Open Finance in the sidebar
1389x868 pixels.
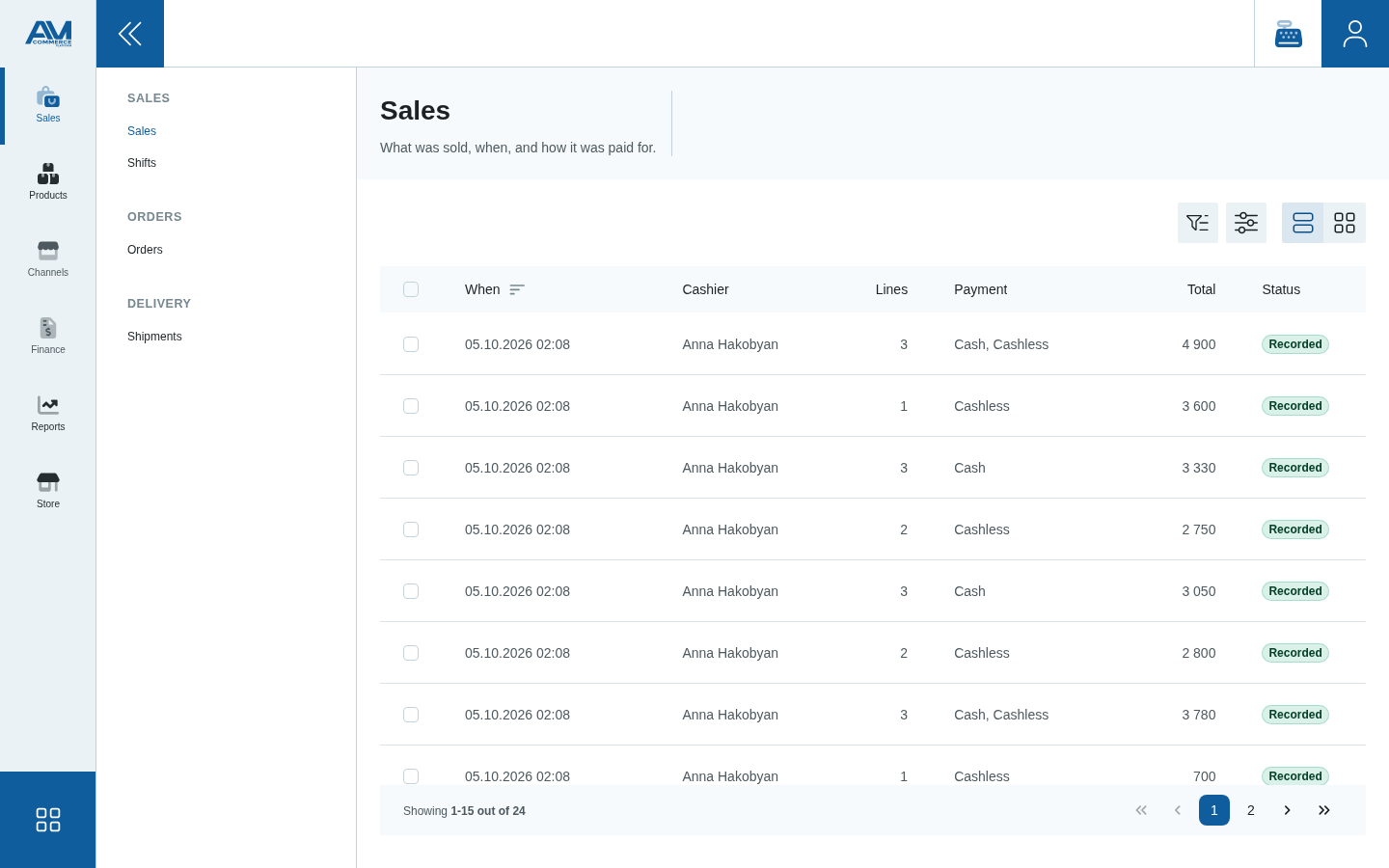pyautogui.click(x=48, y=337)
